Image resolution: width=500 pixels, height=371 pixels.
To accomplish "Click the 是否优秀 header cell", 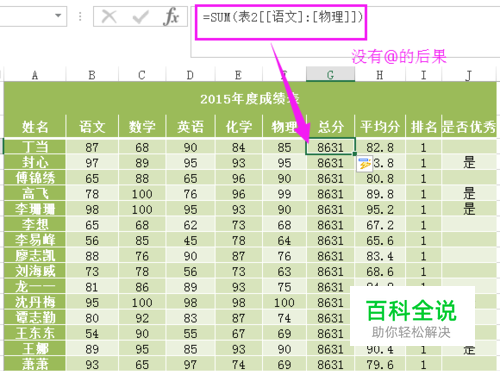I will coord(469,127).
